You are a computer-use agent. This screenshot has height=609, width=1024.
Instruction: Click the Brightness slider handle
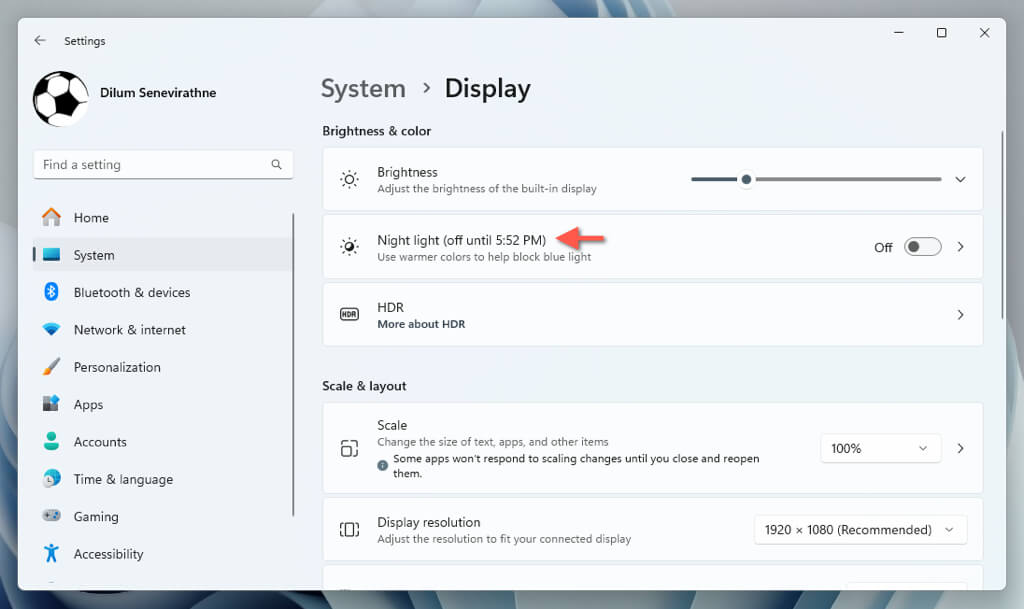coord(746,179)
